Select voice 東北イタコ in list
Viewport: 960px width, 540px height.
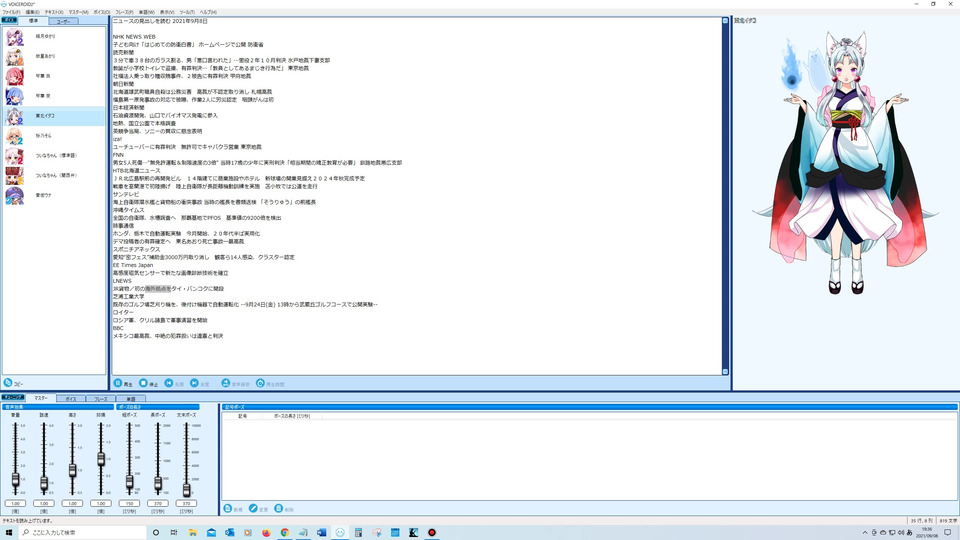click(x=54, y=116)
